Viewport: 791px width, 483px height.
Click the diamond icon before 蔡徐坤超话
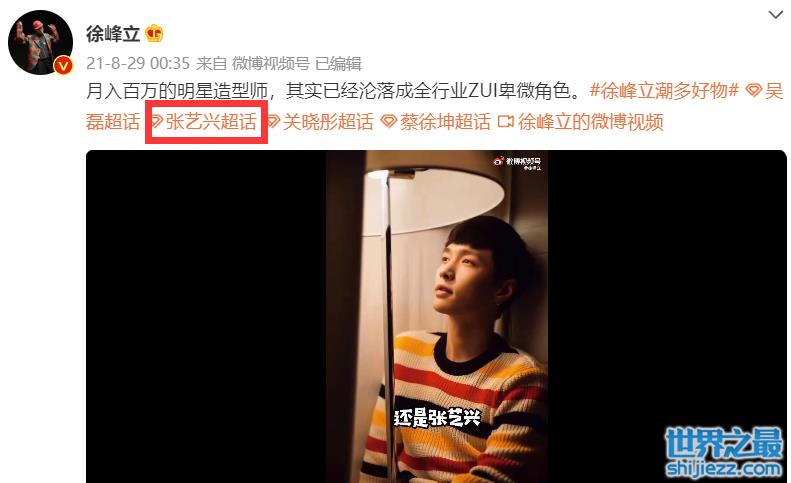coord(389,122)
